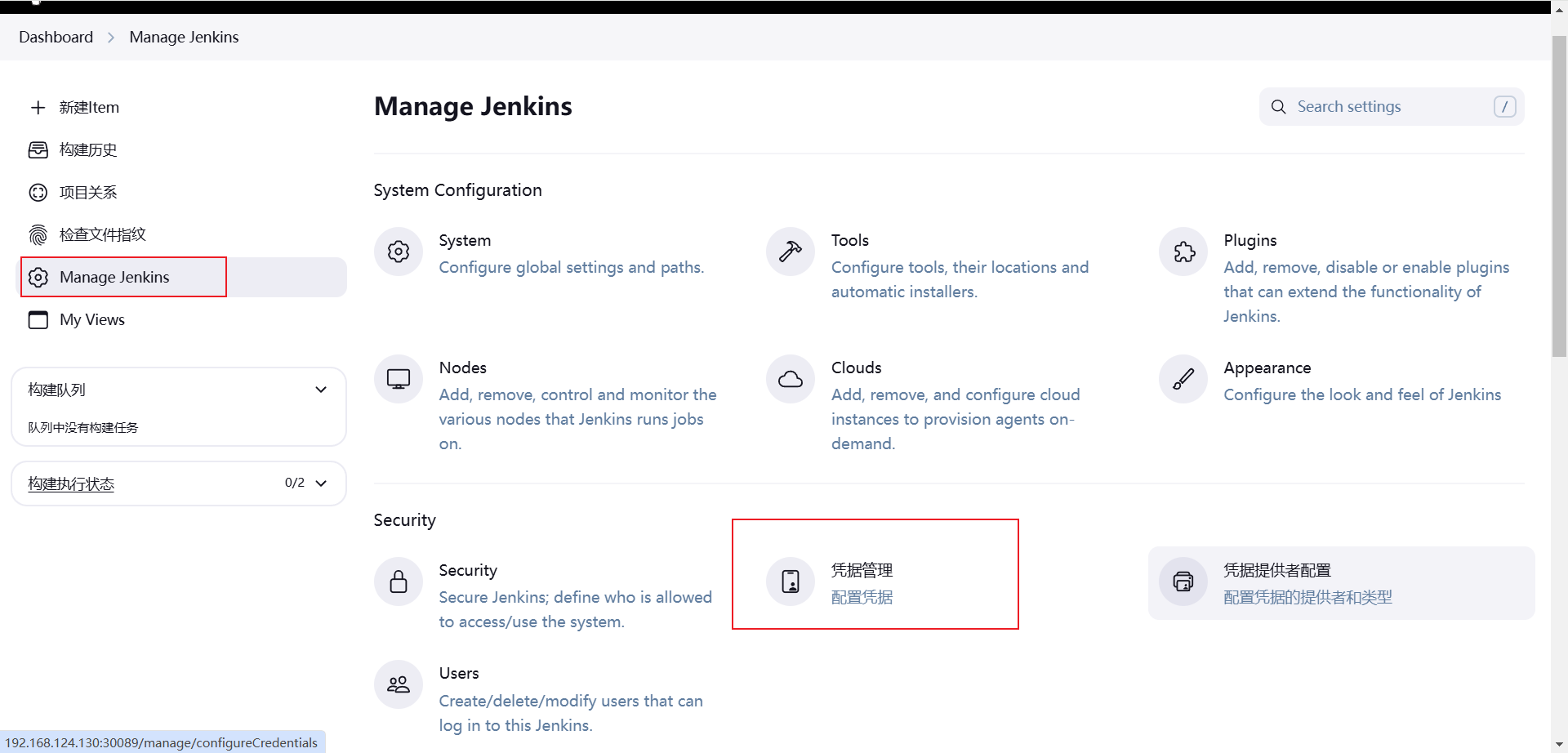The height and width of the screenshot is (753, 1568).
Task: Click the 构建队列 panel header label
Action: [57, 390]
